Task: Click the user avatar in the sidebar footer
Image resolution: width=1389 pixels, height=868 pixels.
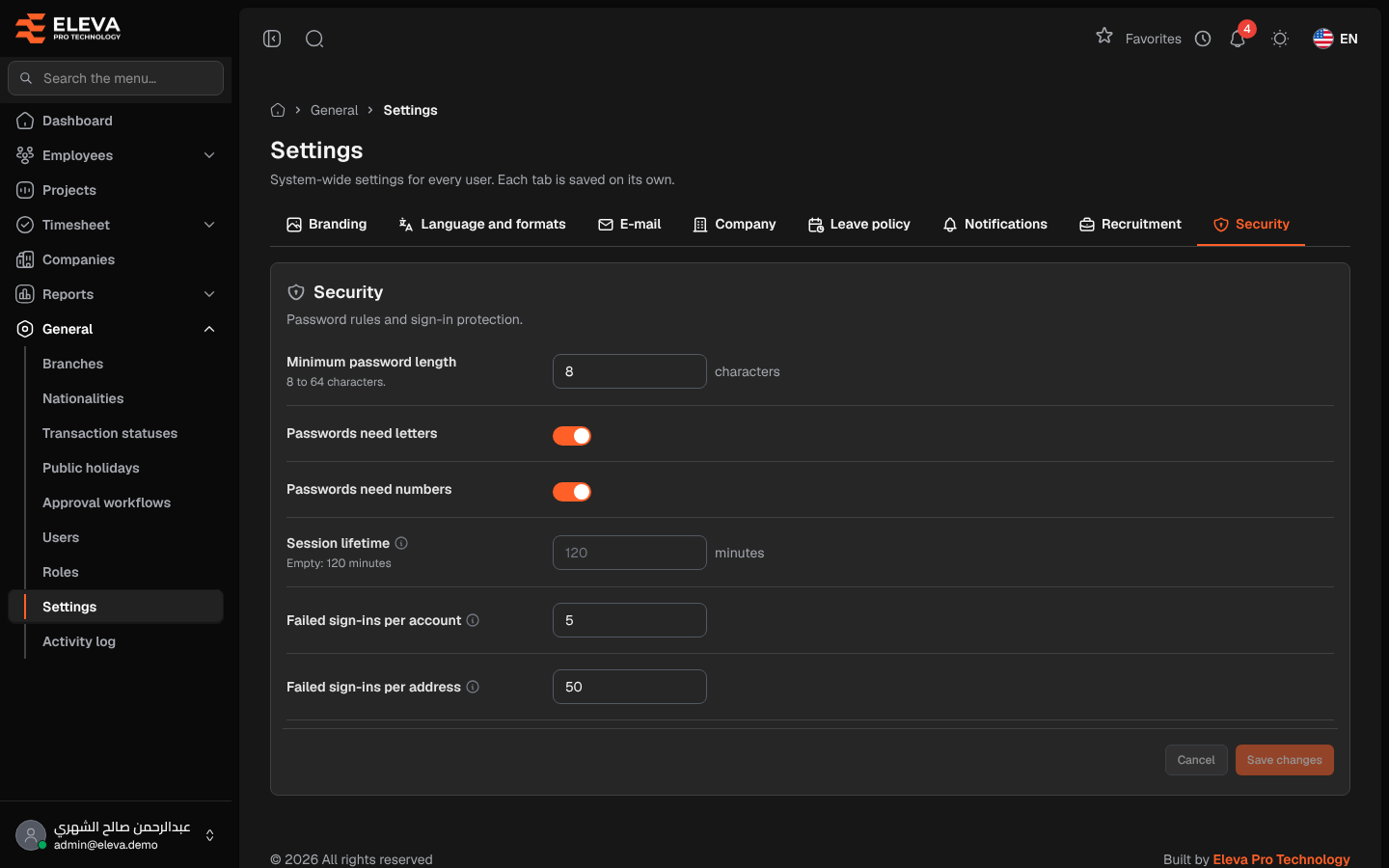Action: (x=31, y=835)
